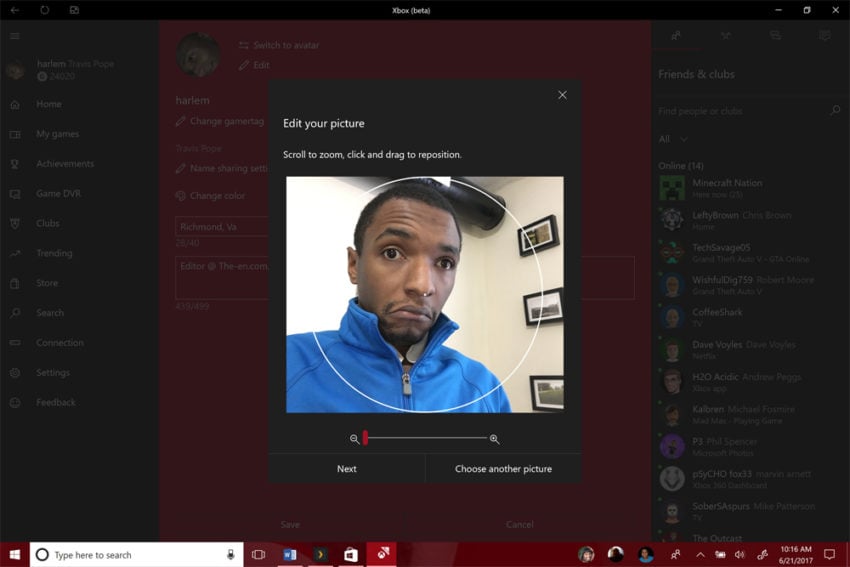Open the Friends tab icon in right panel

(x=676, y=36)
